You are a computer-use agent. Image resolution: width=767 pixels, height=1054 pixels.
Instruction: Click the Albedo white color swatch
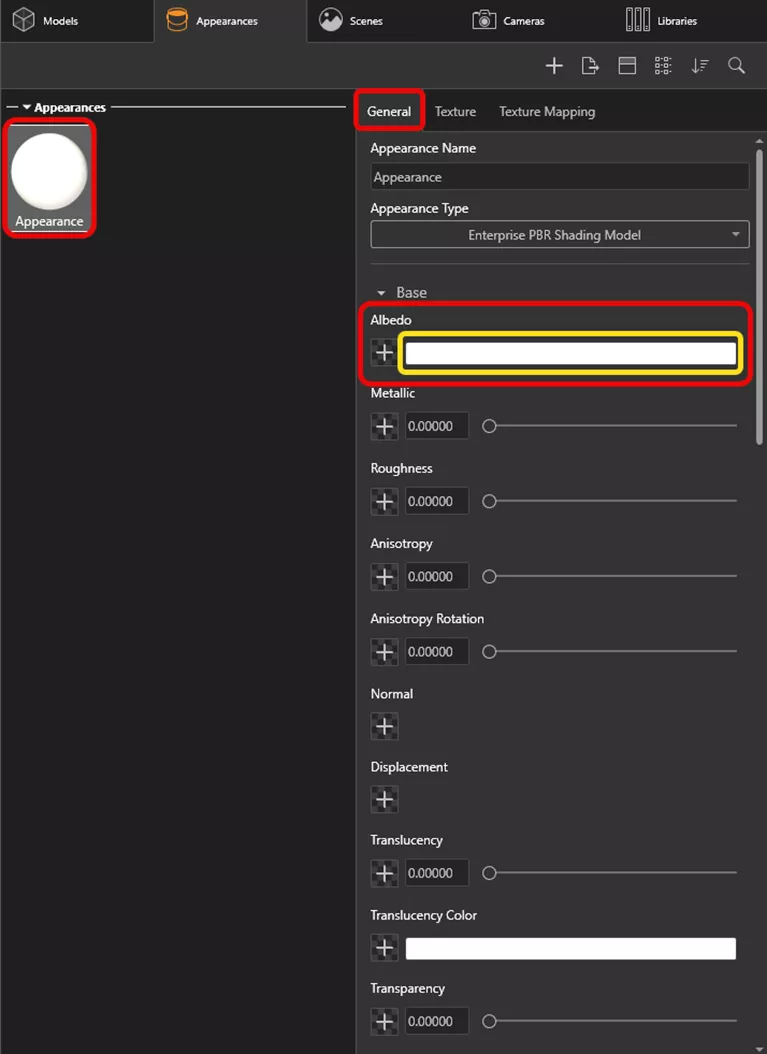click(x=571, y=353)
